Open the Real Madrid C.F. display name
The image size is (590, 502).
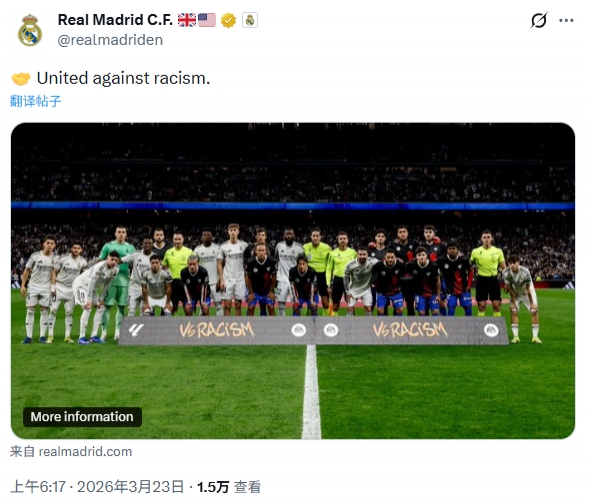[115, 20]
